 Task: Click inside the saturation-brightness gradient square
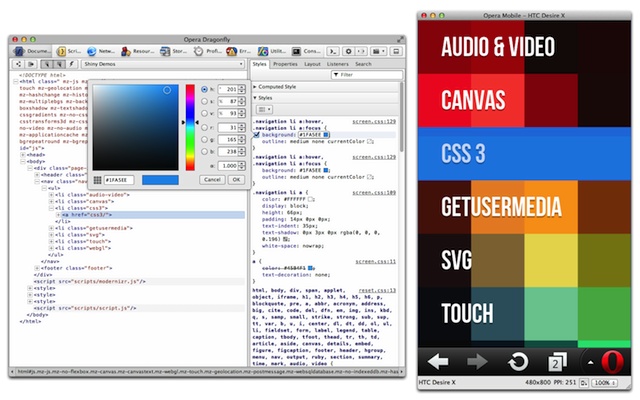136,127
